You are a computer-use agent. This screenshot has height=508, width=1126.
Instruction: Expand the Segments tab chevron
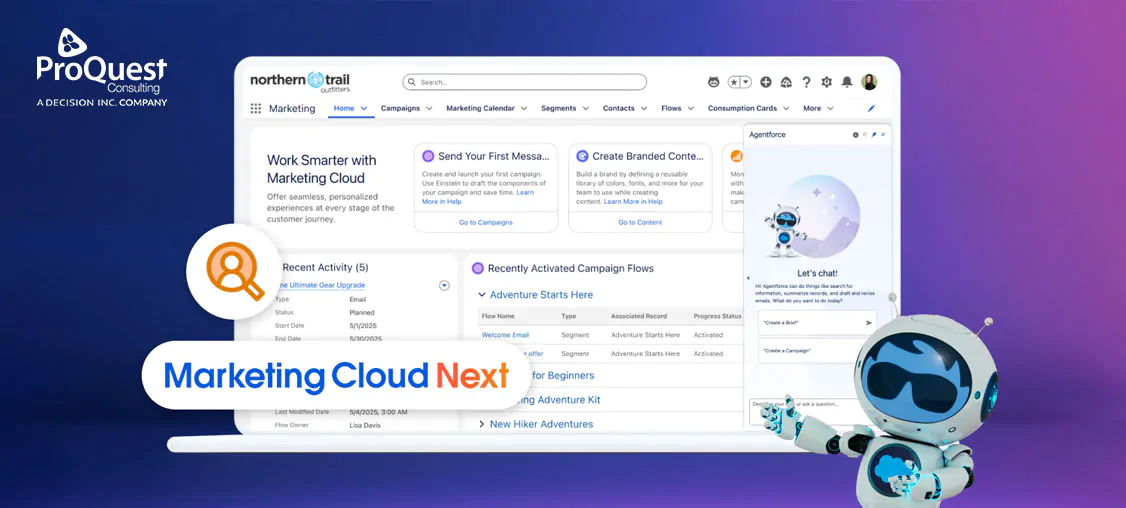click(586, 108)
